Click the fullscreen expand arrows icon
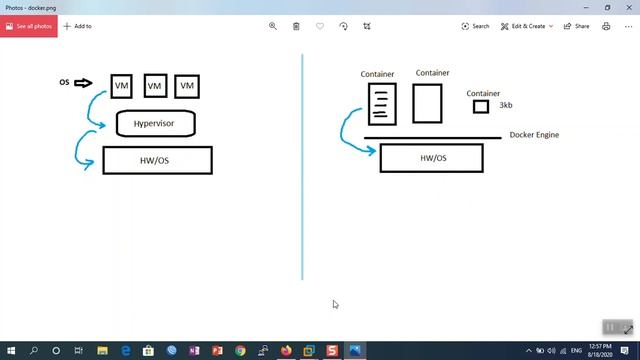The width and height of the screenshot is (640, 360). (x=628, y=329)
